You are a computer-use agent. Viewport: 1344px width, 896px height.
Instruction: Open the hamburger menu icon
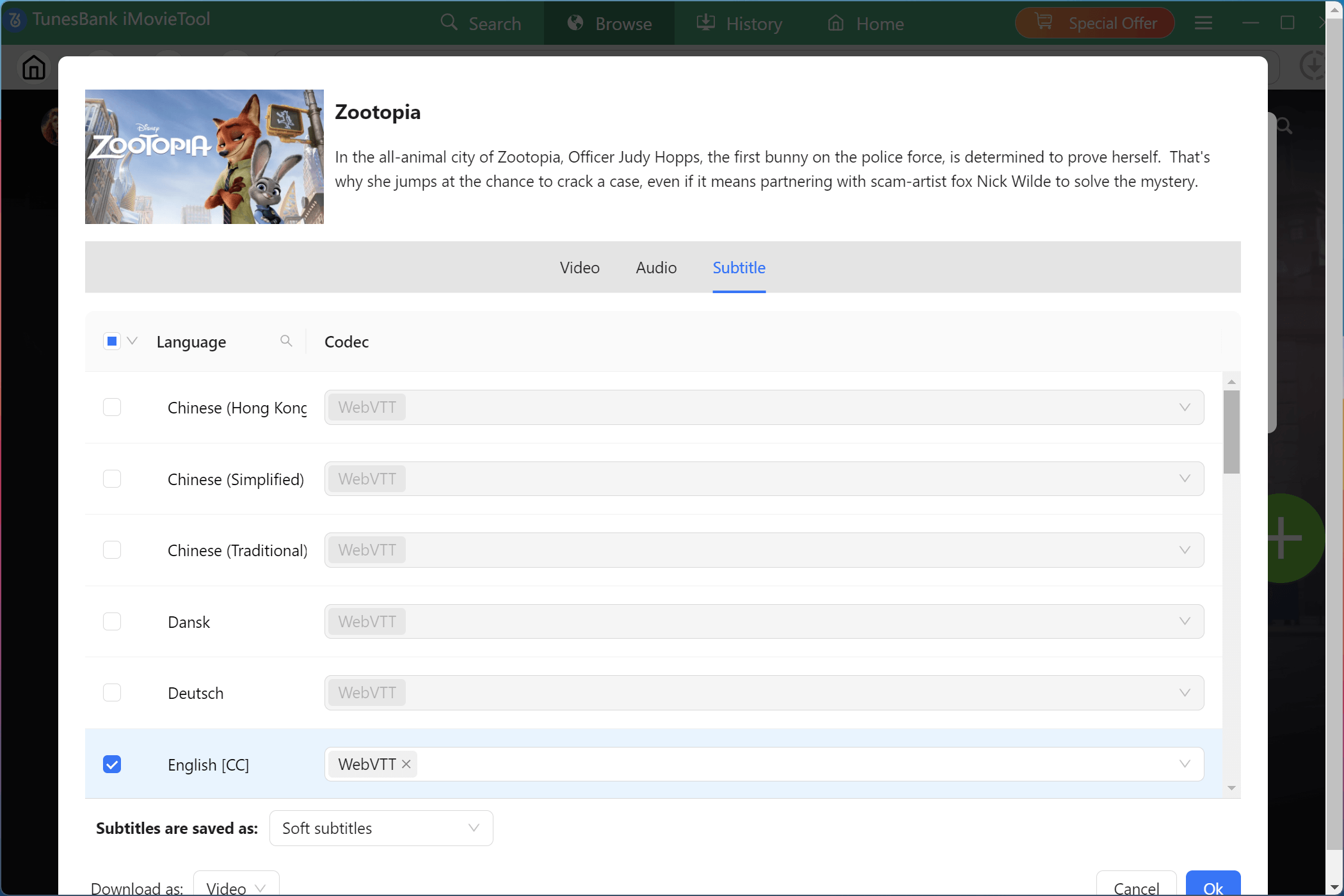1203,24
